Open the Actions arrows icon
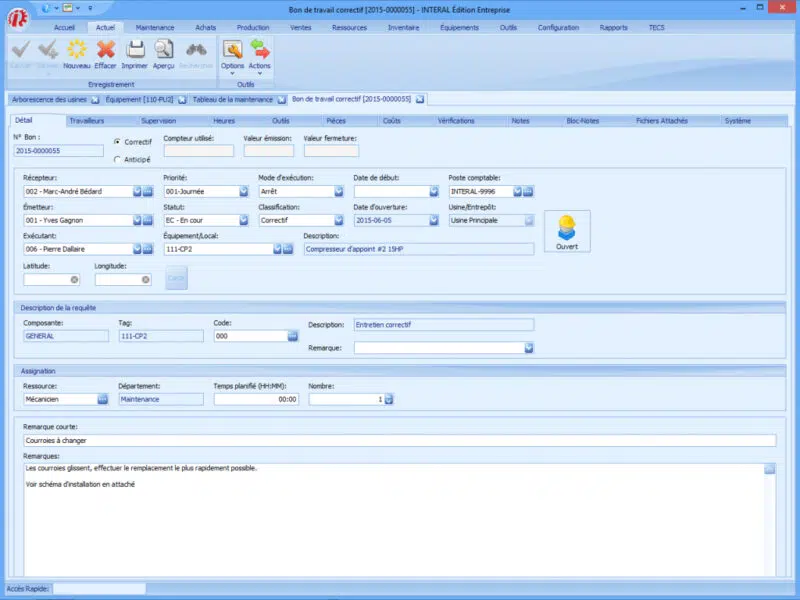Viewport: 800px width, 600px height. pyautogui.click(x=260, y=50)
